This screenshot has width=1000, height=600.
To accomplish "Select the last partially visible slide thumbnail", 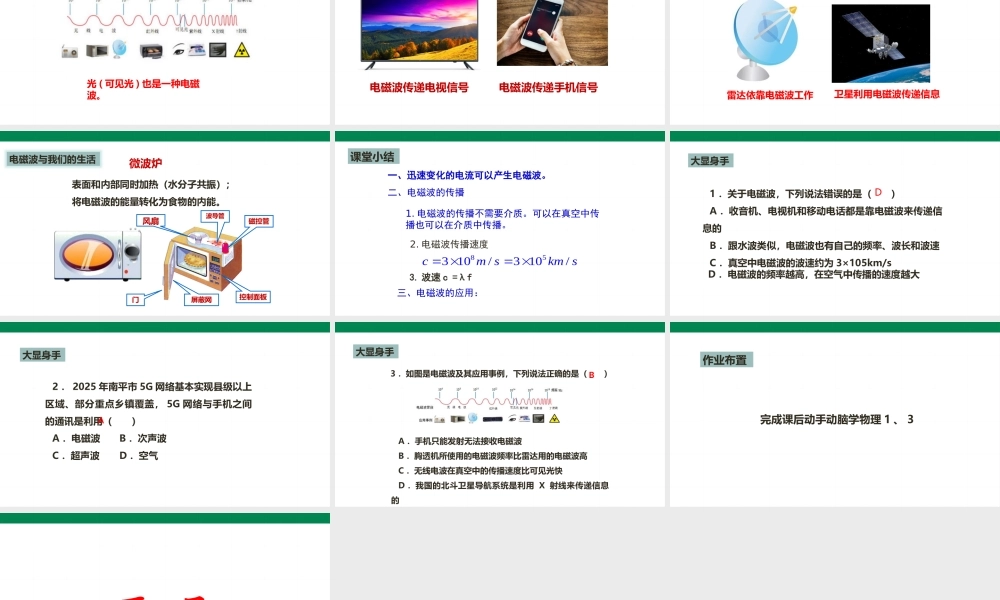I will click(x=165, y=557).
